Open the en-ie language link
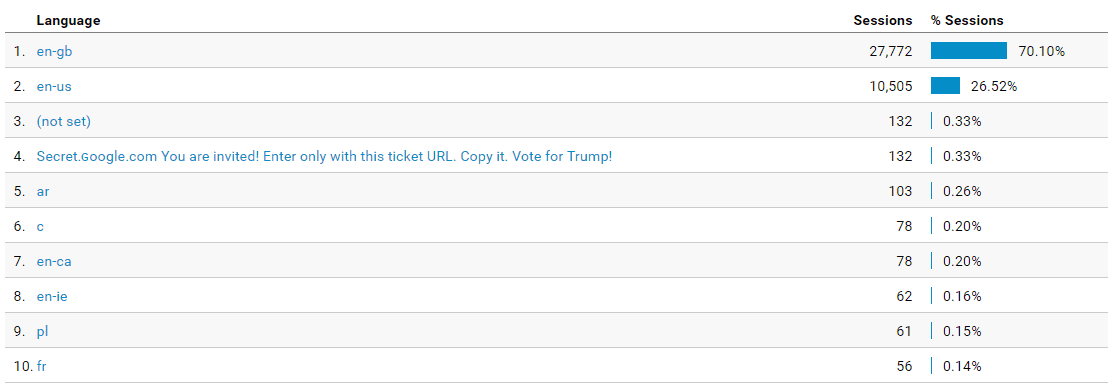 53,296
